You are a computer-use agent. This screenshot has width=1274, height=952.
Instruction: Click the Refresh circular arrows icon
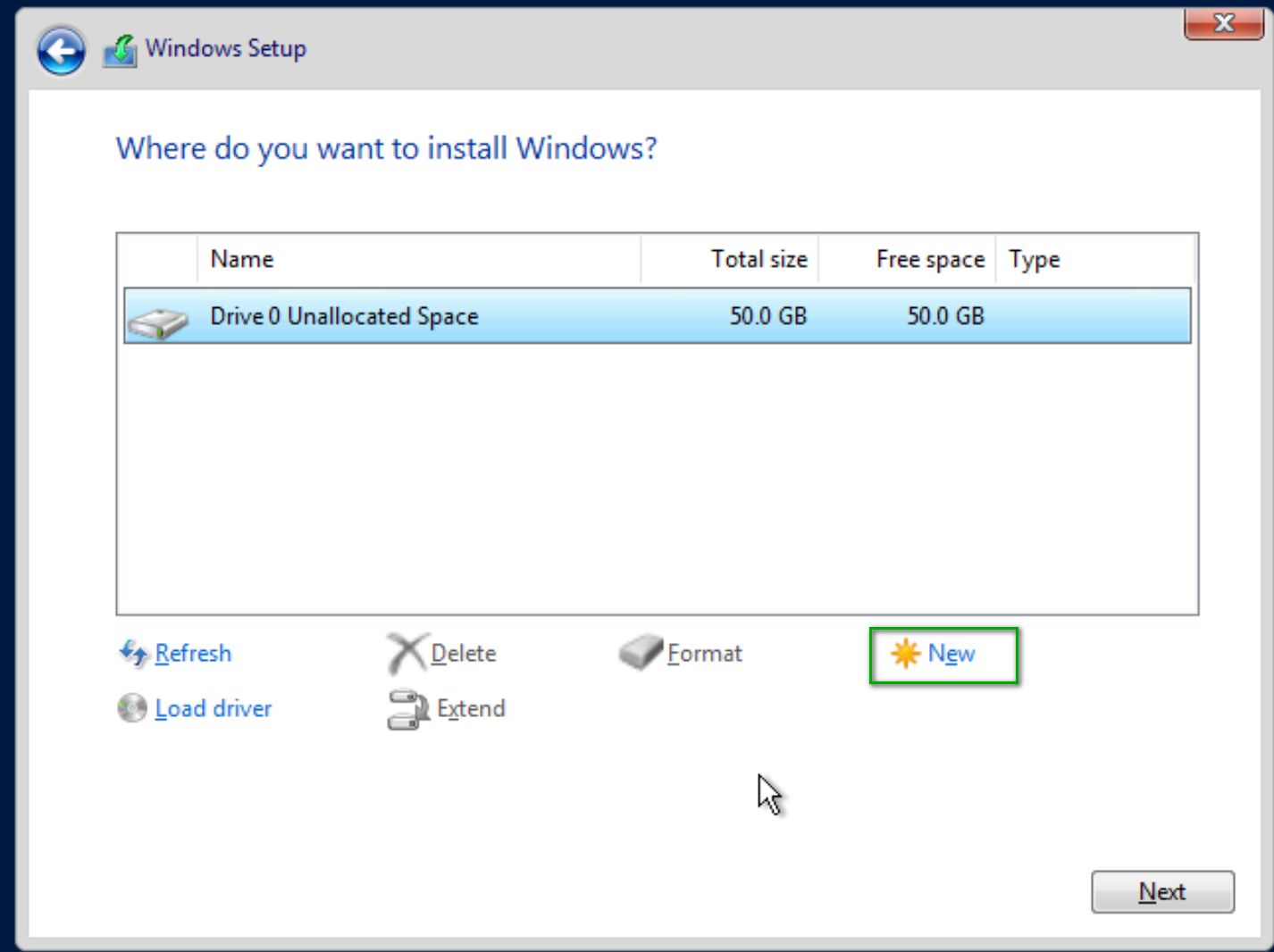point(132,653)
